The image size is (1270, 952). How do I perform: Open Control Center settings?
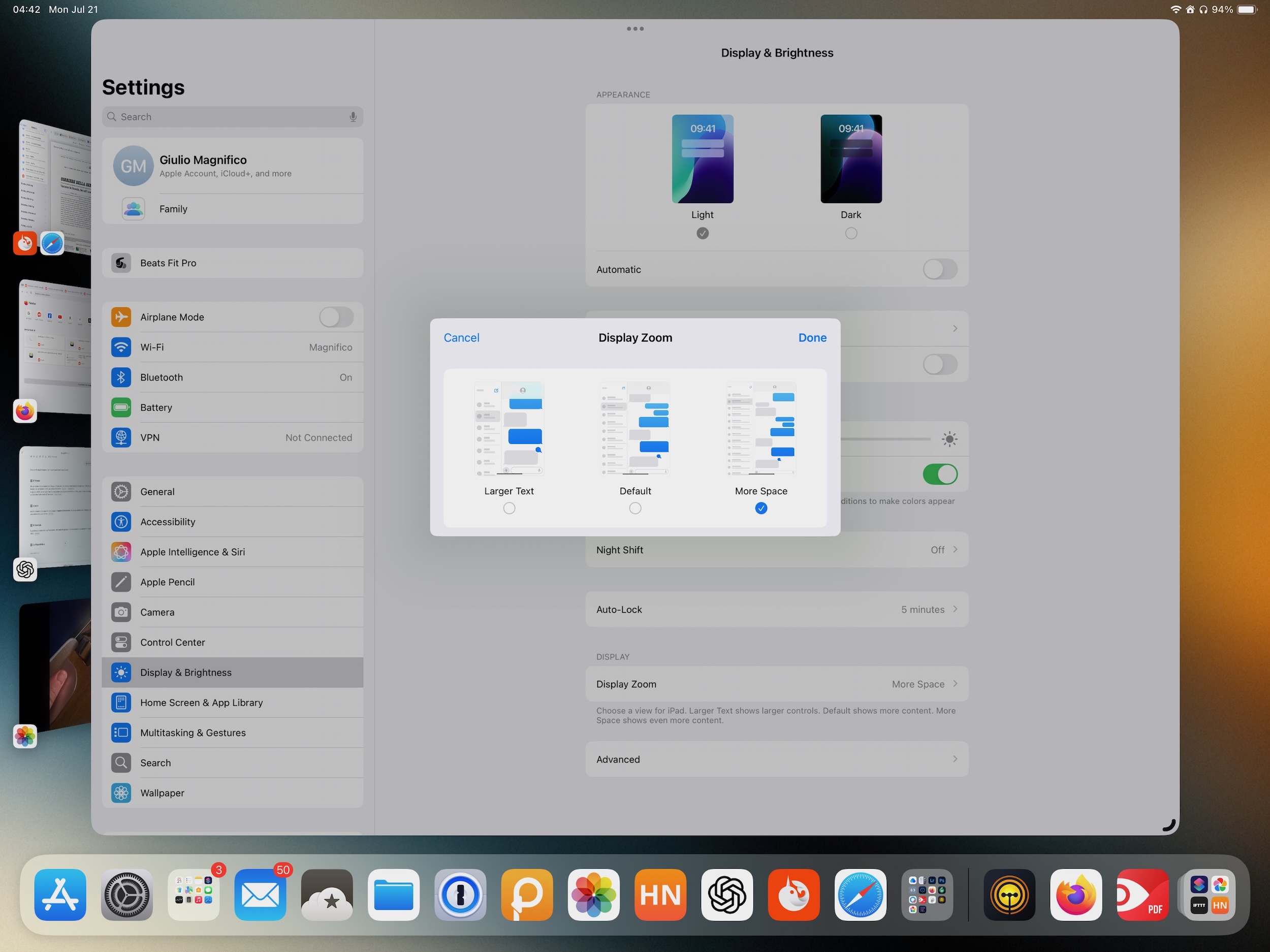[x=233, y=642]
